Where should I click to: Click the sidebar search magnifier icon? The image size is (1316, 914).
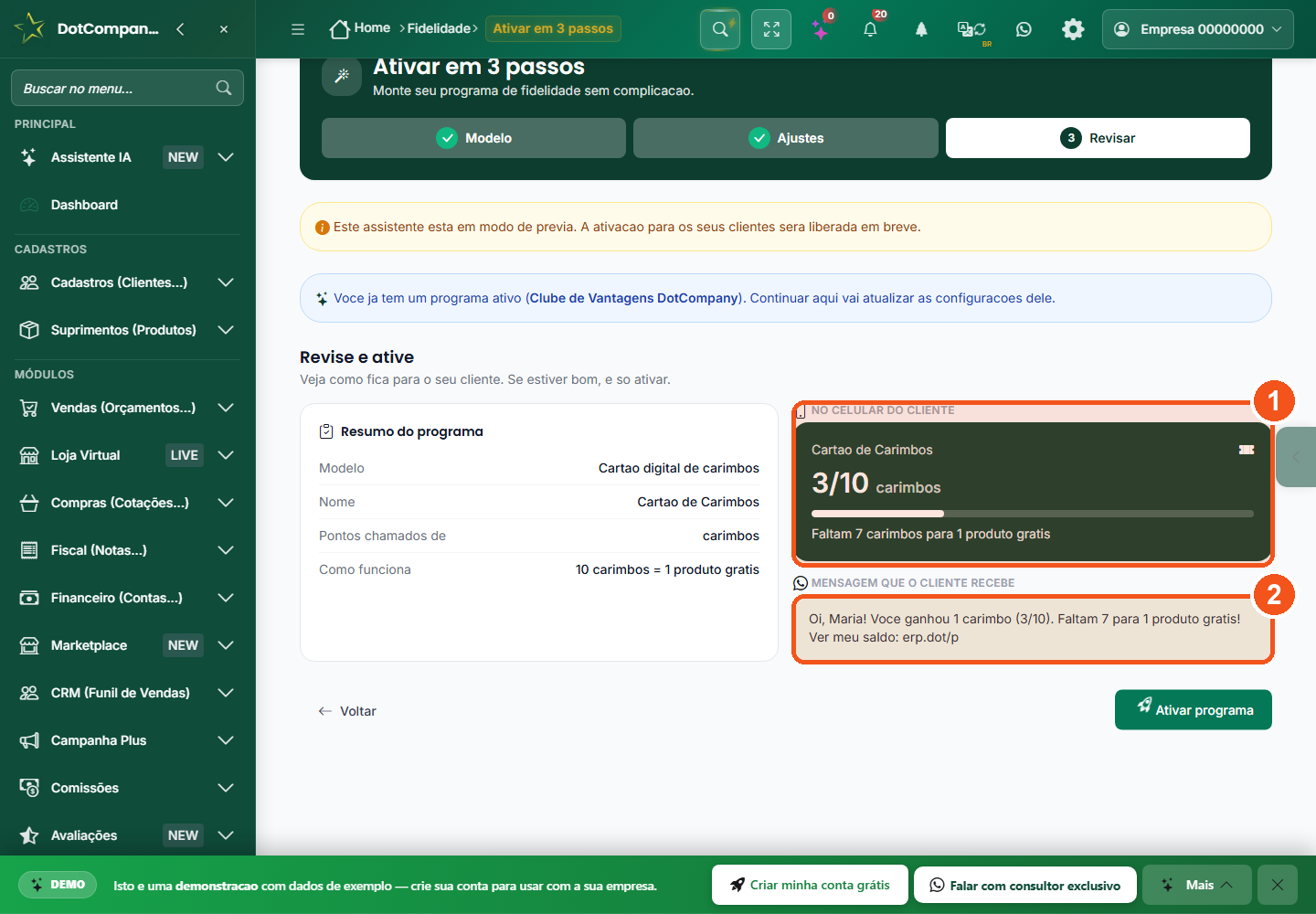[x=224, y=88]
